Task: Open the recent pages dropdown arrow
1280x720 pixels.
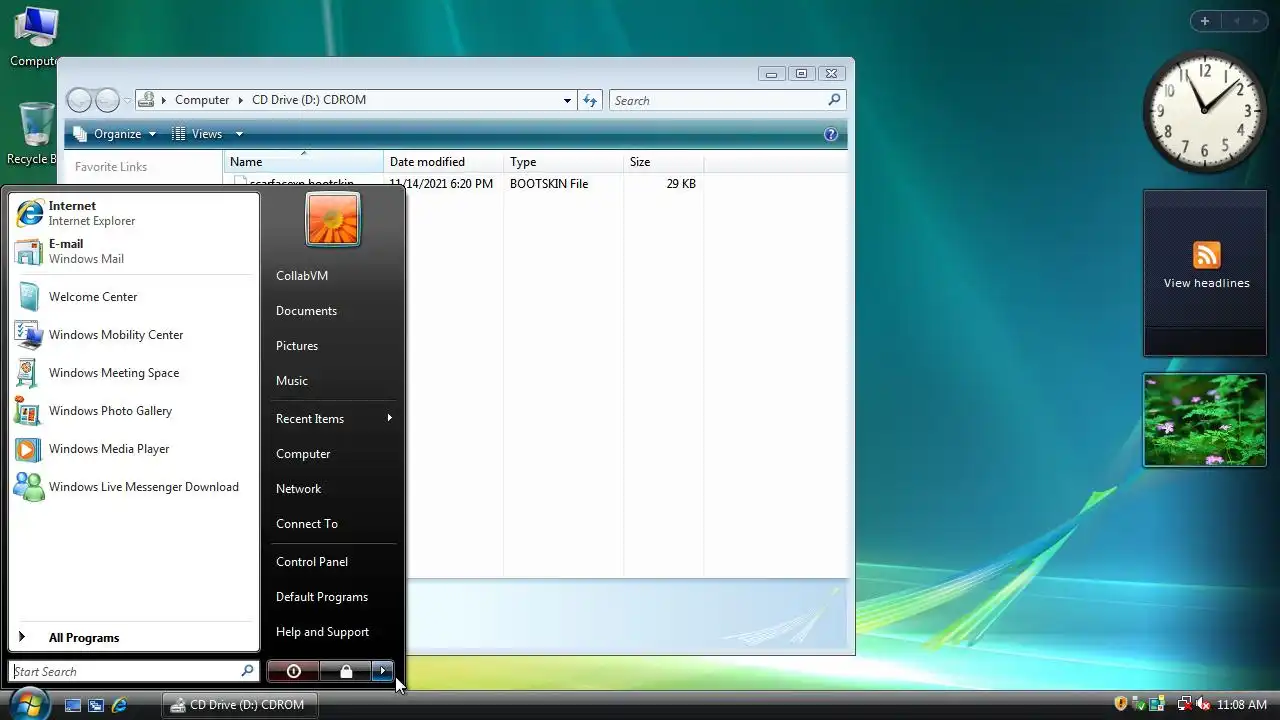Action: [x=128, y=101]
